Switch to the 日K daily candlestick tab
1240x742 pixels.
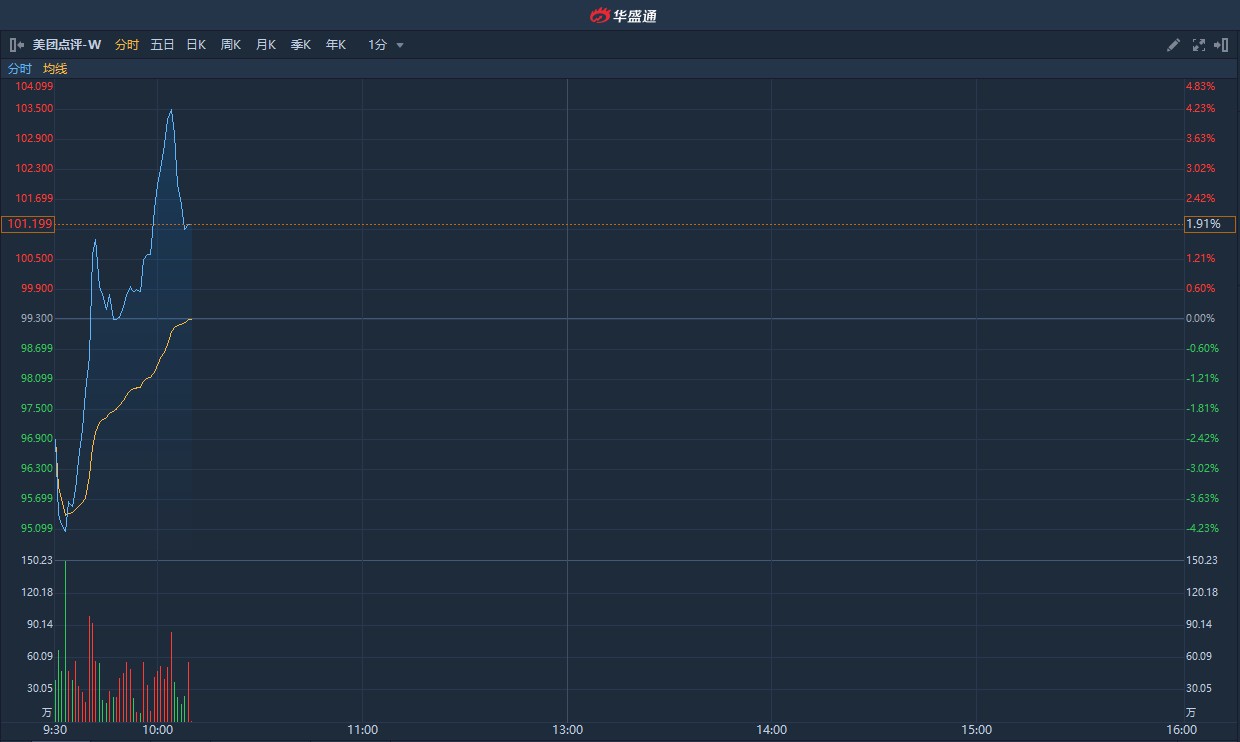tap(195, 45)
